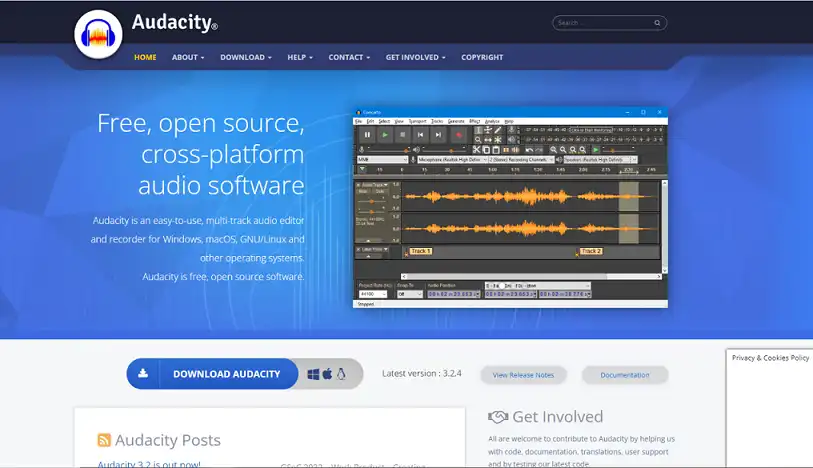The width and height of the screenshot is (813, 468).
Task: Click the playback volume slider in the screenshot
Action: click(444, 149)
